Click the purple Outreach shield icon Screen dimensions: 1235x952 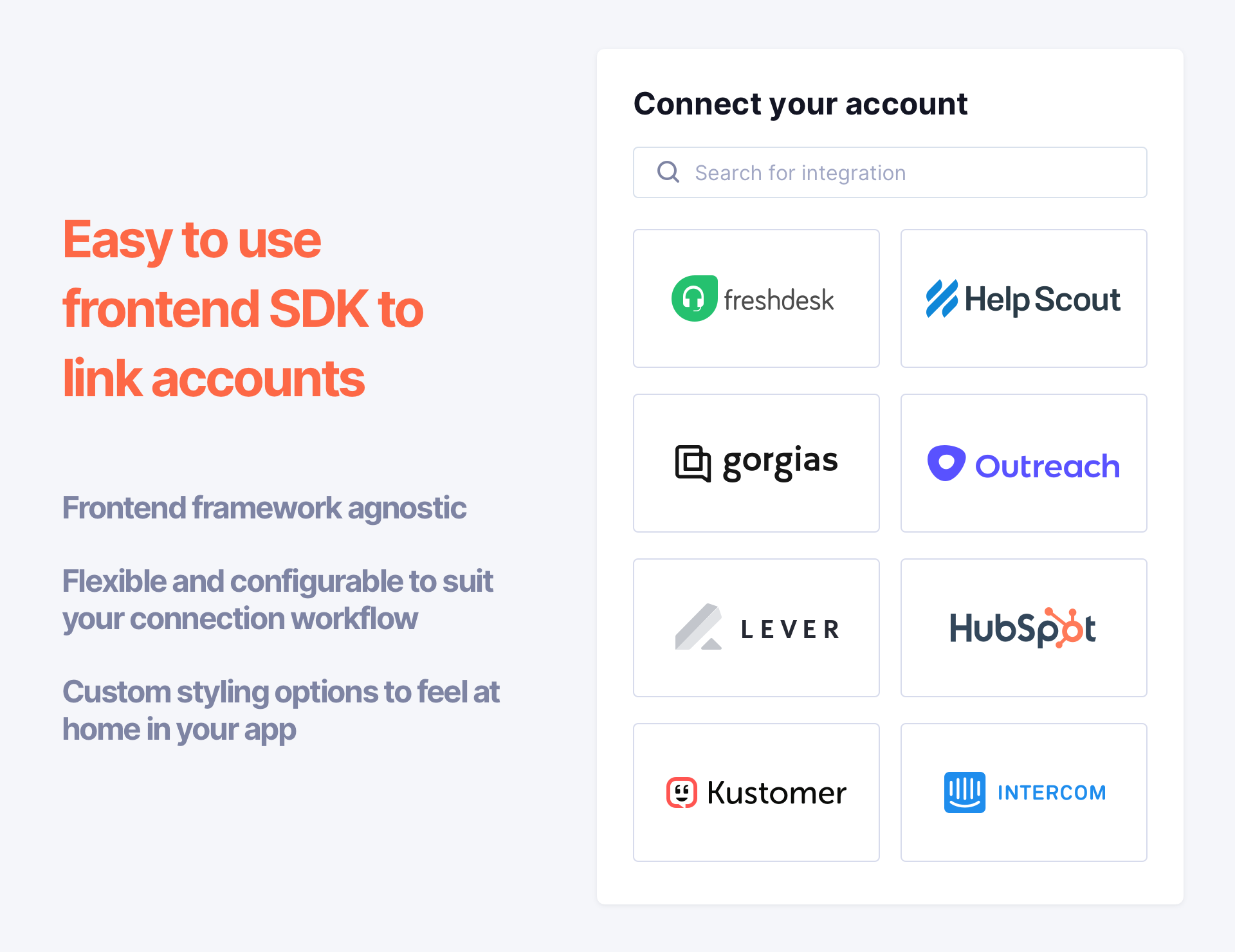pos(946,463)
